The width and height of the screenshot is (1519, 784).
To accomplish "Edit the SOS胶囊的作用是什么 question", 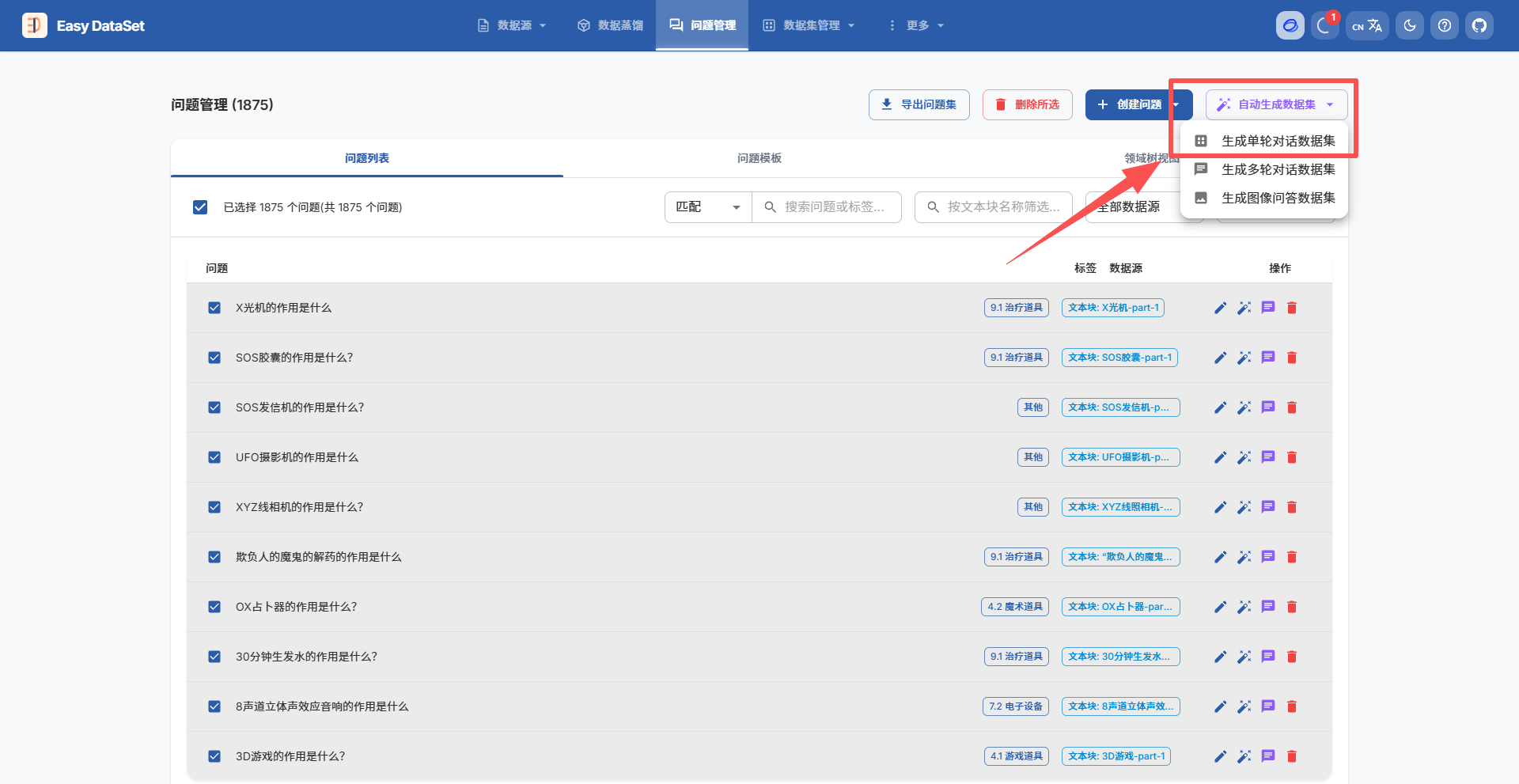I will coord(1221,358).
